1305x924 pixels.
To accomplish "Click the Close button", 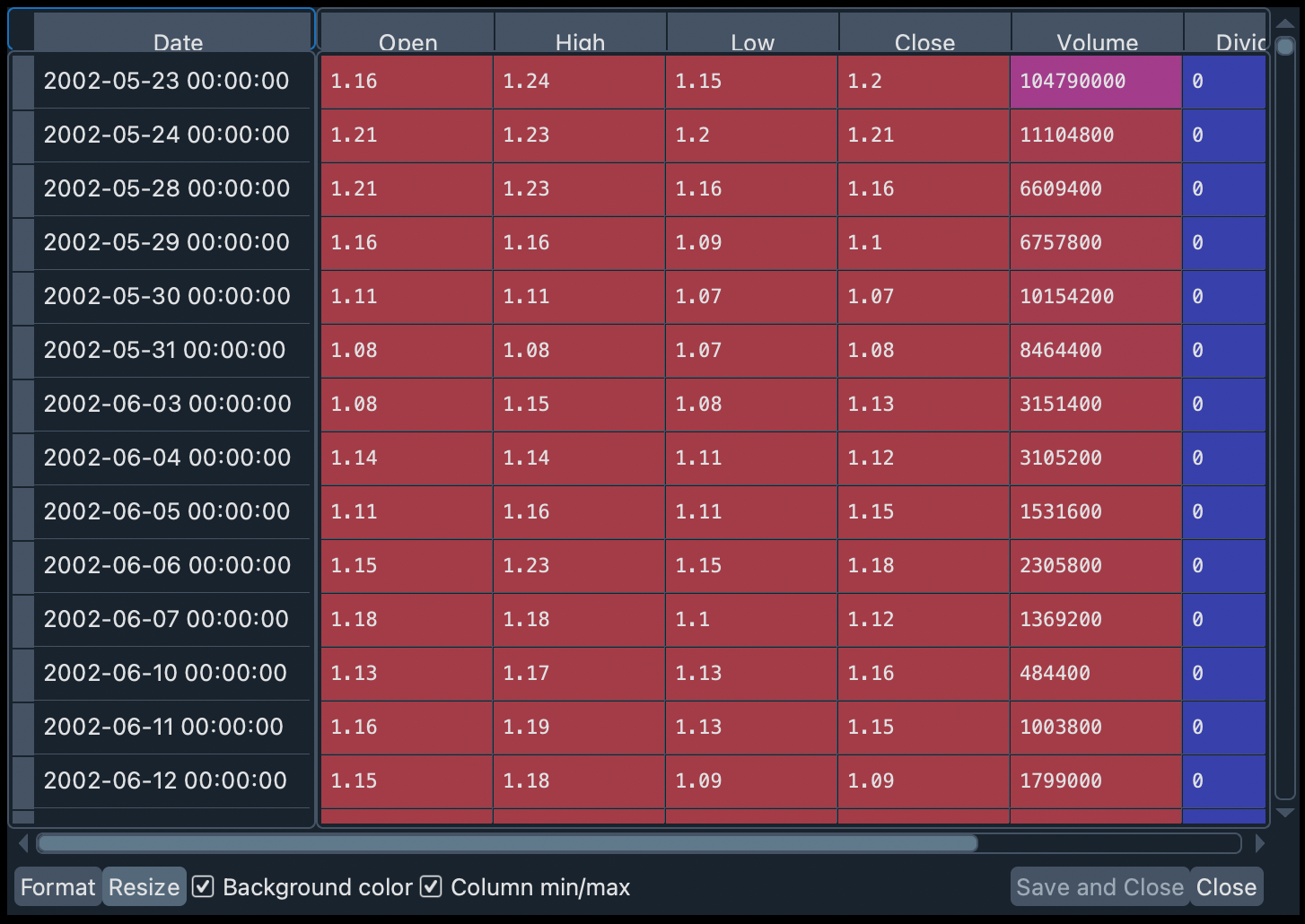I will click(x=1226, y=886).
